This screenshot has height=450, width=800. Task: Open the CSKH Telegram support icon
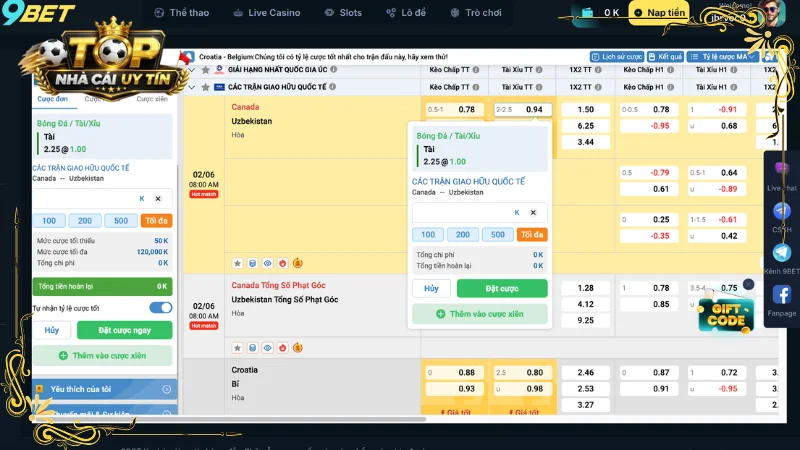coord(782,211)
